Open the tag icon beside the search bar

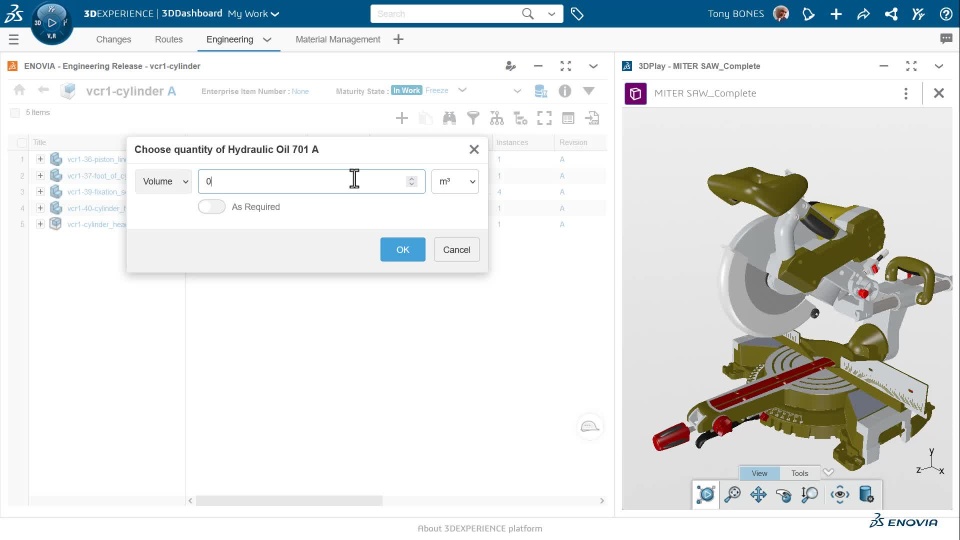point(577,14)
